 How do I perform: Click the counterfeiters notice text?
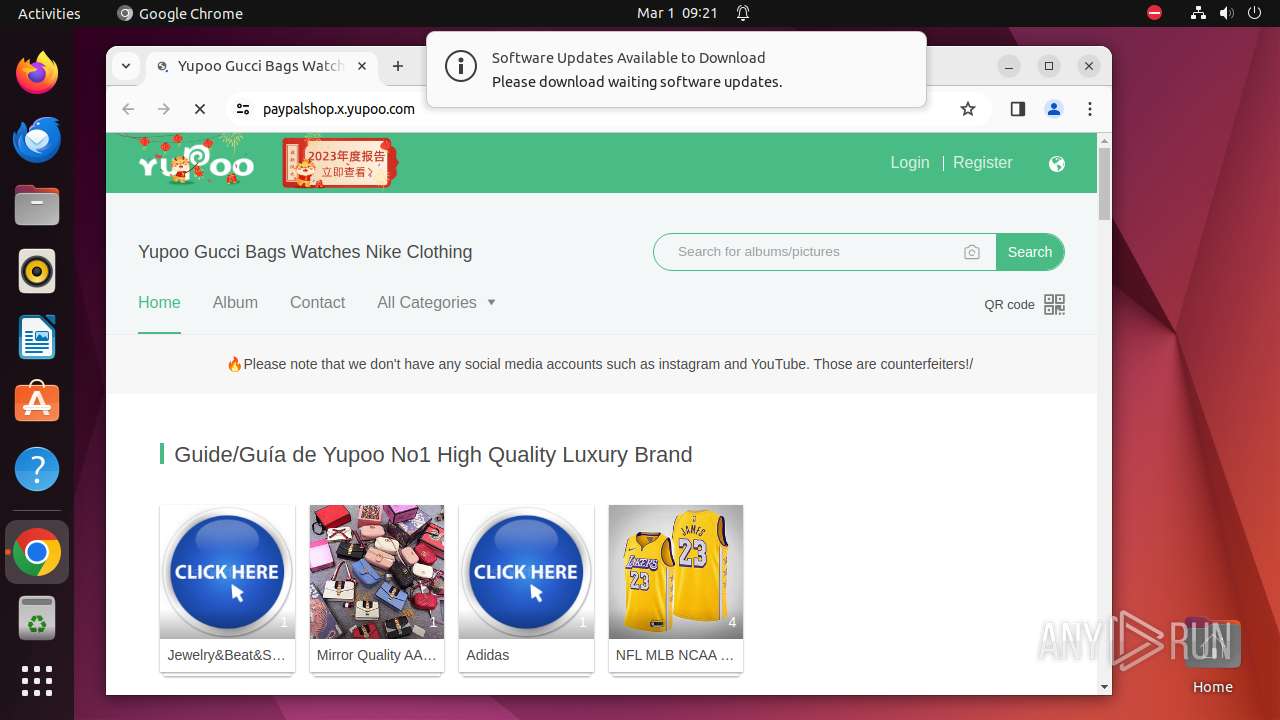tap(600, 364)
